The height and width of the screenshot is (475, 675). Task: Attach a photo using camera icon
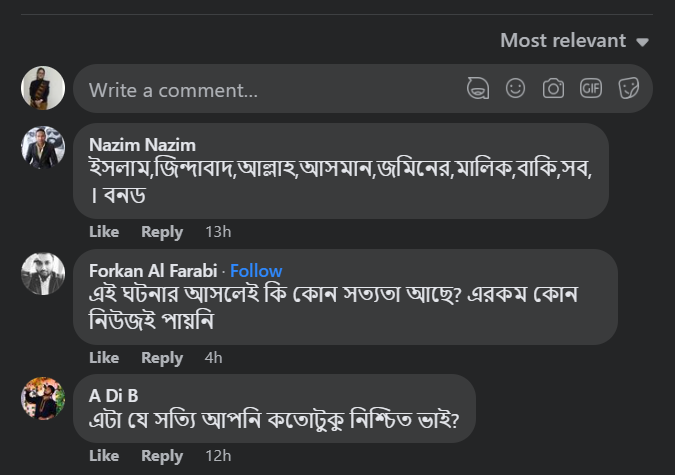tap(553, 89)
